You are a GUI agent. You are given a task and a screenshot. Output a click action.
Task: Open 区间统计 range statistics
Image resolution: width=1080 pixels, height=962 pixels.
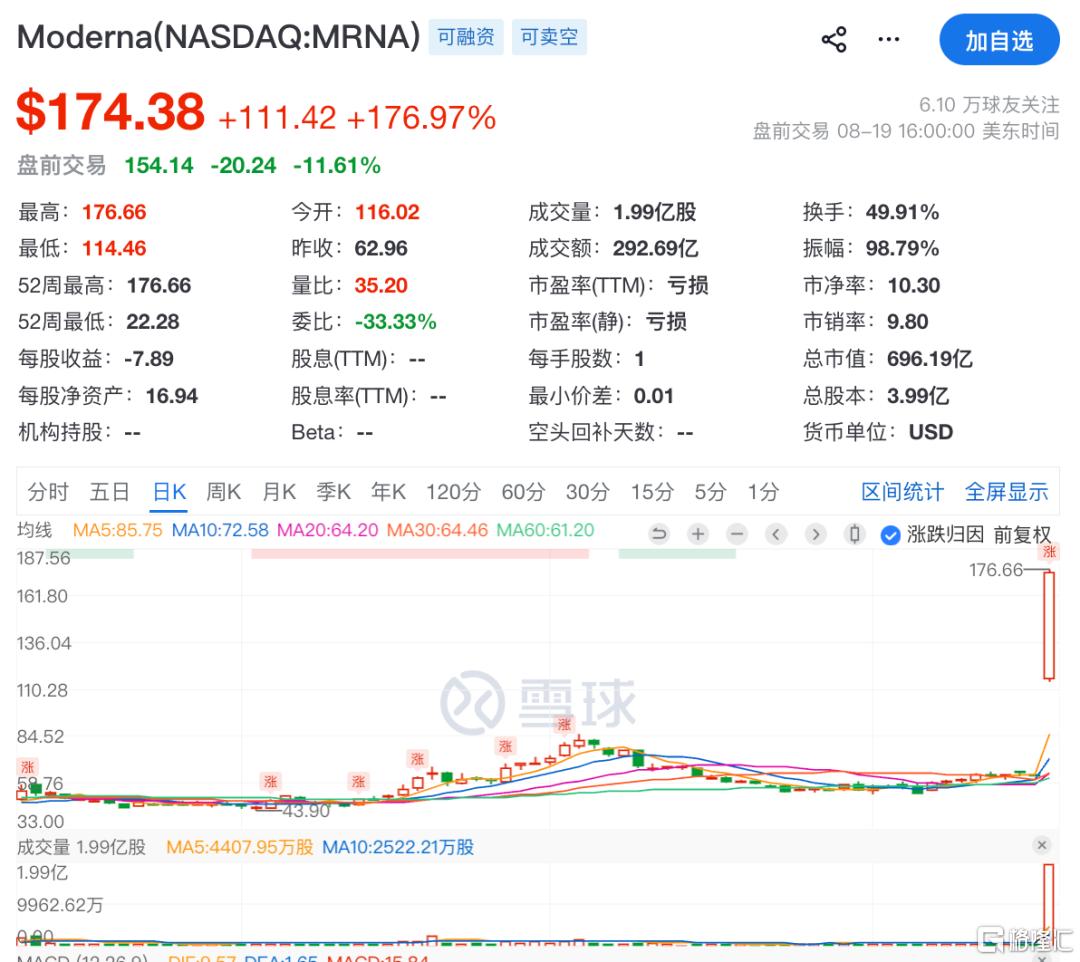(x=902, y=492)
